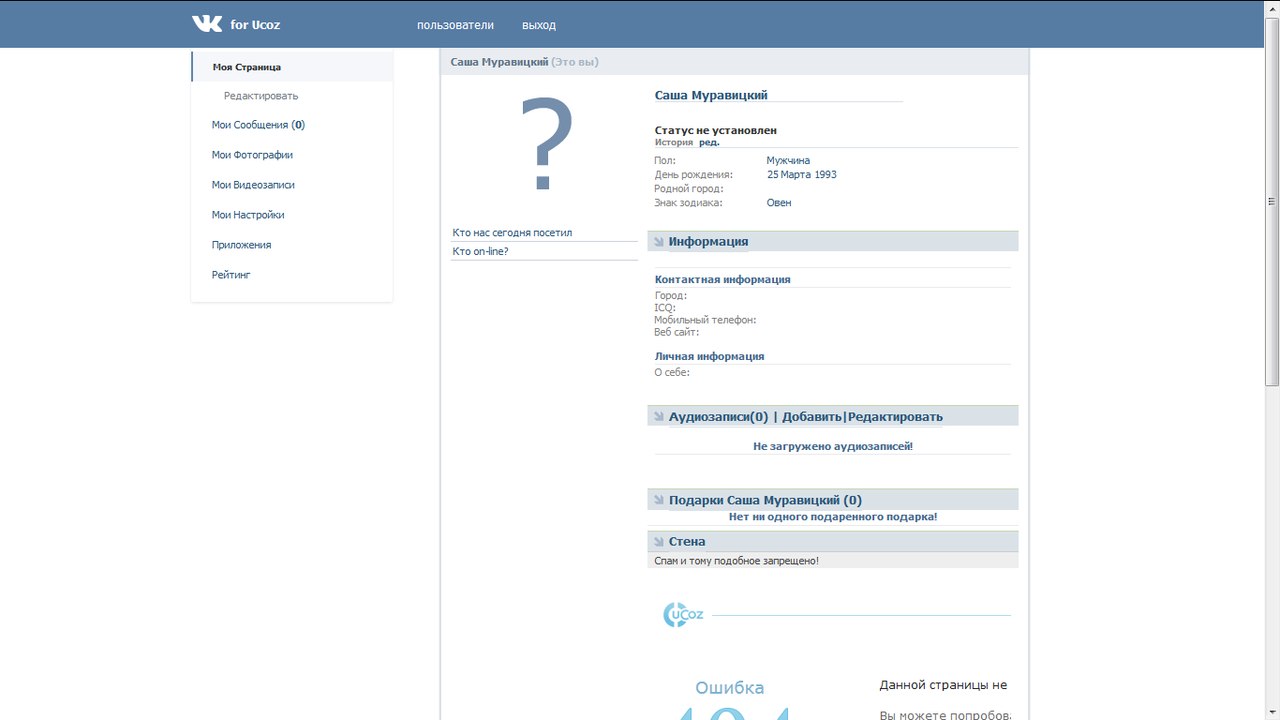Click the Личная информация heading
The image size is (1280, 720).
709,356
